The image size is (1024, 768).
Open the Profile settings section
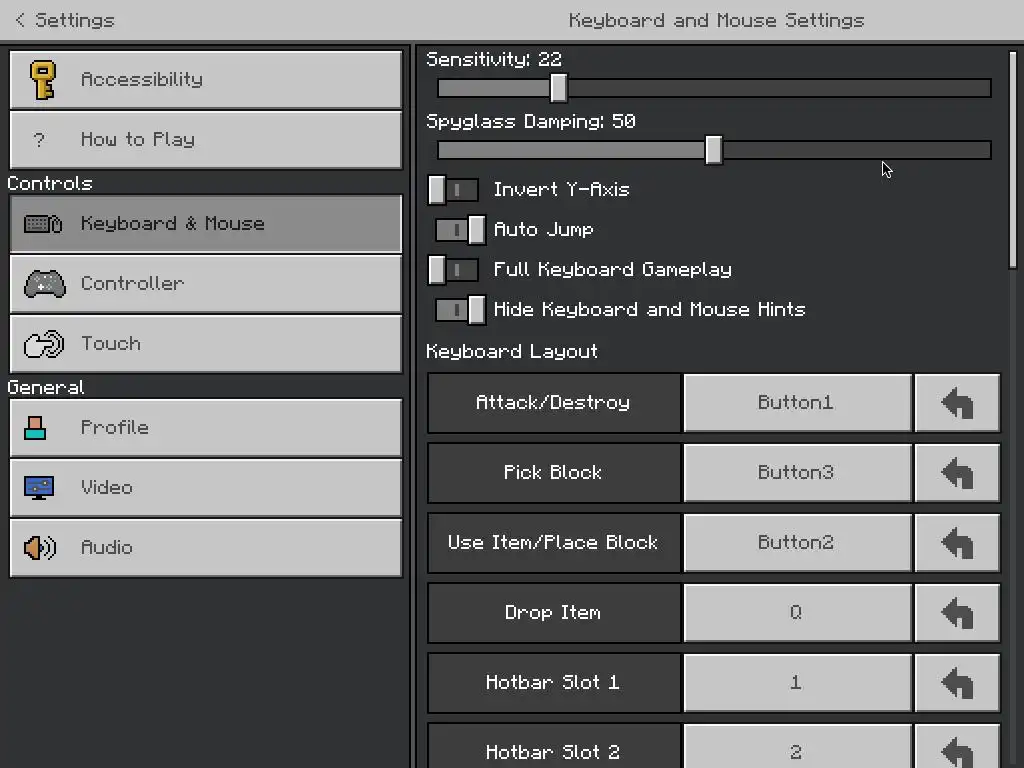[206, 428]
